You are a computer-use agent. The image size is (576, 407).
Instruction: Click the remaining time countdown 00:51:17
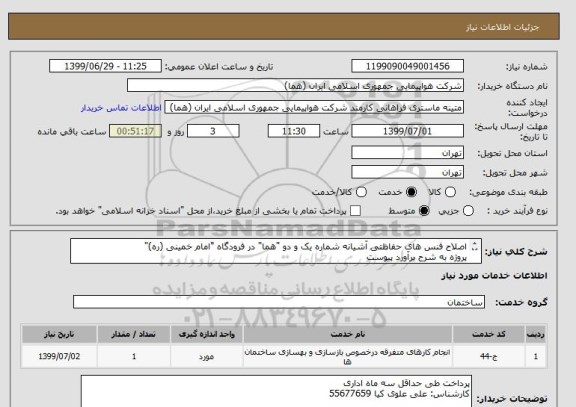pyautogui.click(x=135, y=131)
